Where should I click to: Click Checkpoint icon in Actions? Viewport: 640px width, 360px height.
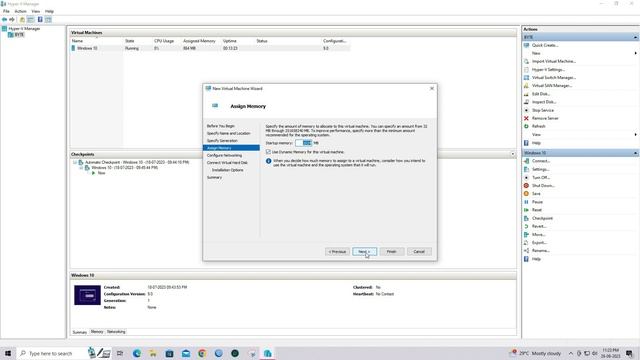tap(527, 218)
